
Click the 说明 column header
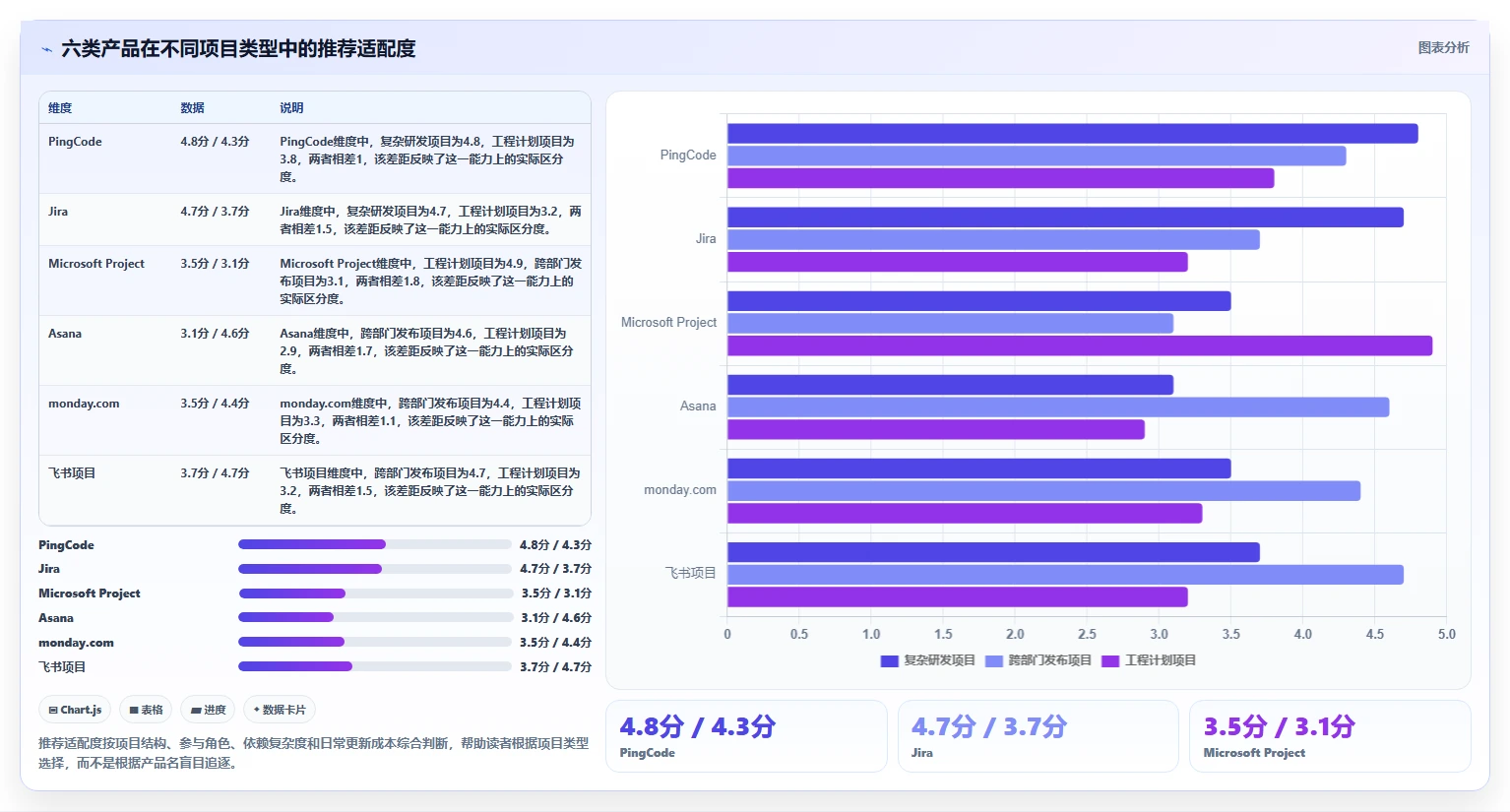coord(291,108)
